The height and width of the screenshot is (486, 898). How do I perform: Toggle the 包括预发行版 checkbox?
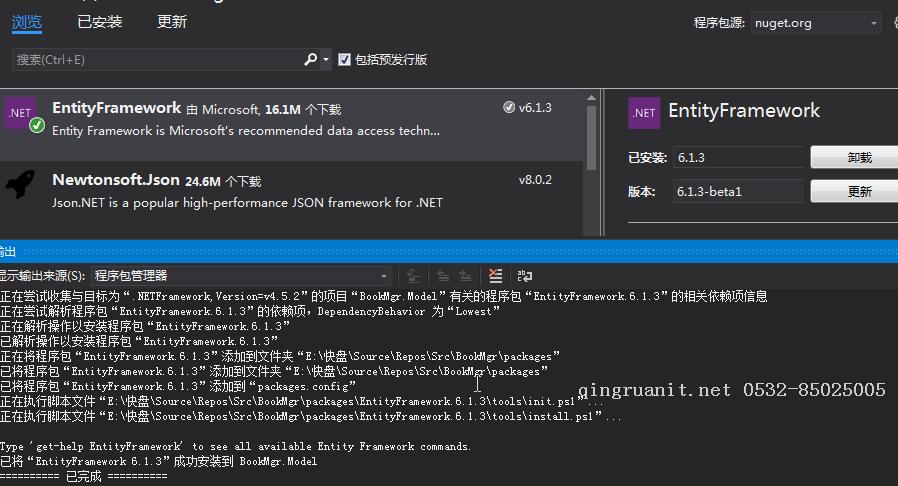point(345,60)
